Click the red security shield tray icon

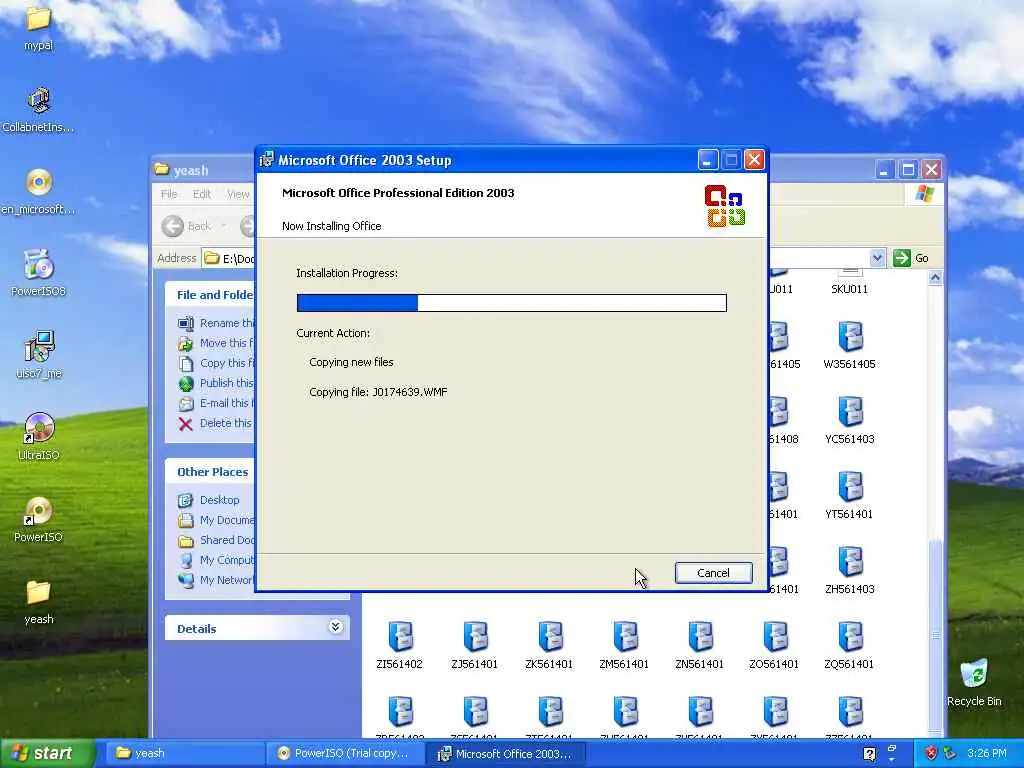click(931, 753)
